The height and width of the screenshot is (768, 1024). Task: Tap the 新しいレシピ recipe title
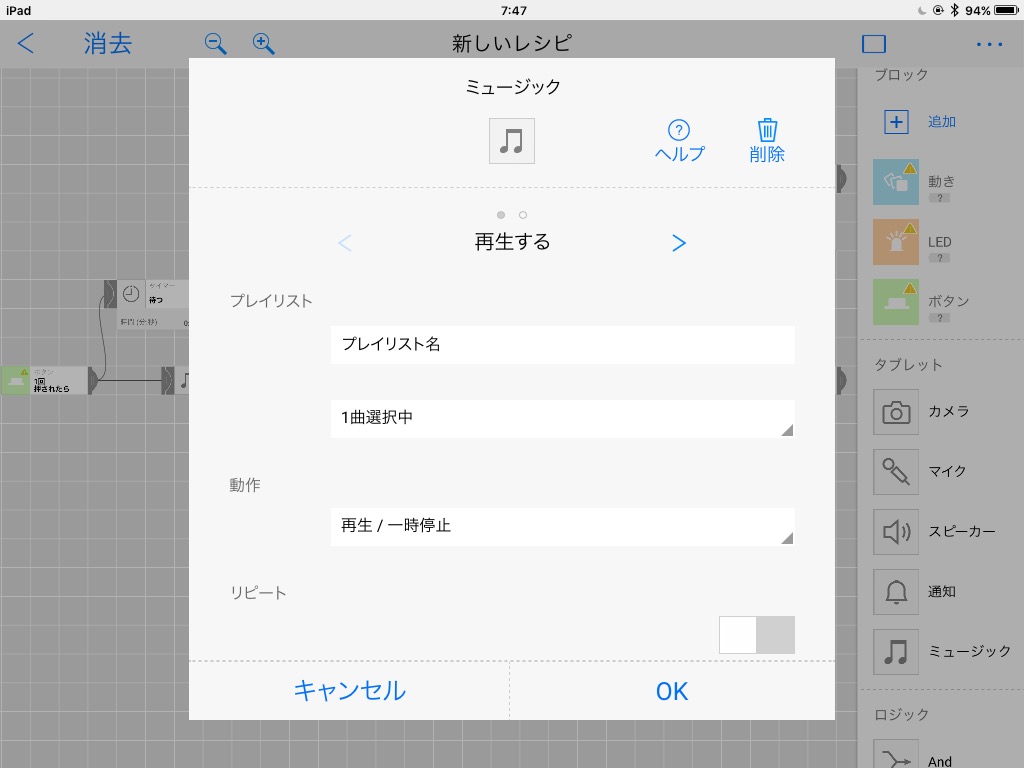click(x=512, y=44)
